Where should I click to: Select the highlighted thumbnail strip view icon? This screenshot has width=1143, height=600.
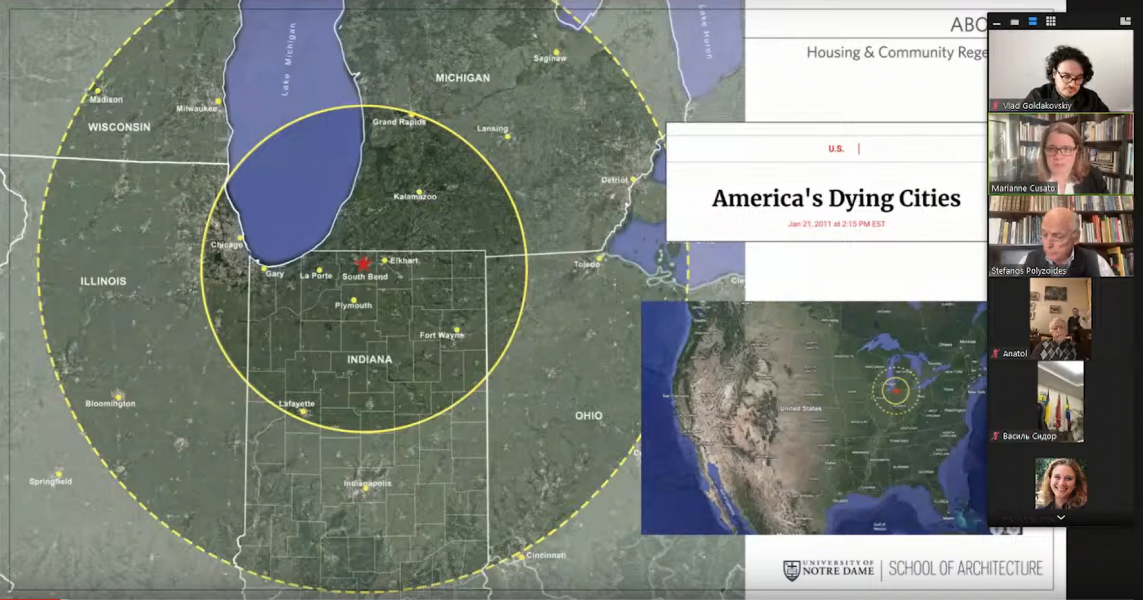point(1032,21)
